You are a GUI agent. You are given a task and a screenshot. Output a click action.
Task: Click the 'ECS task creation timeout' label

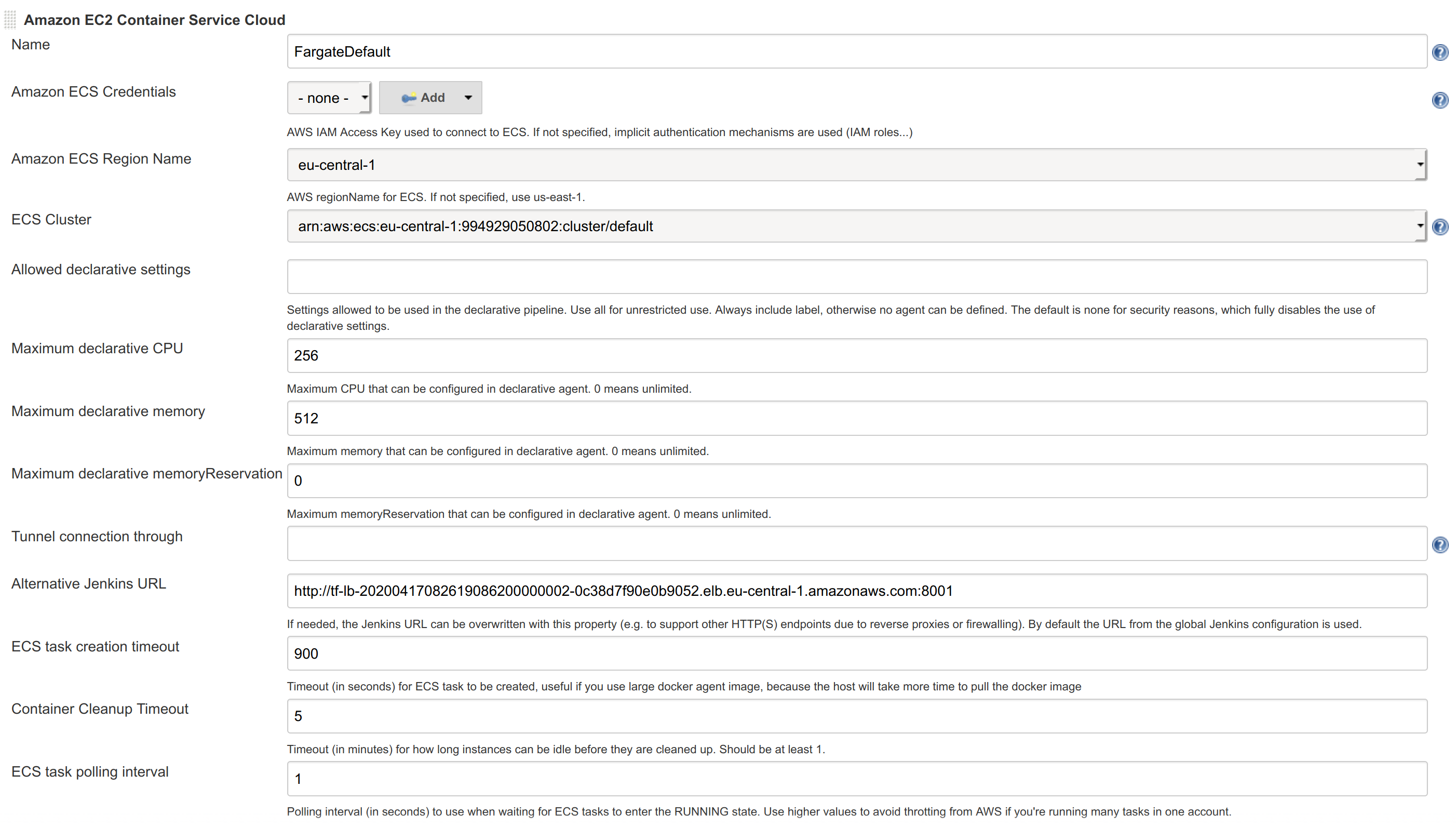click(x=95, y=646)
